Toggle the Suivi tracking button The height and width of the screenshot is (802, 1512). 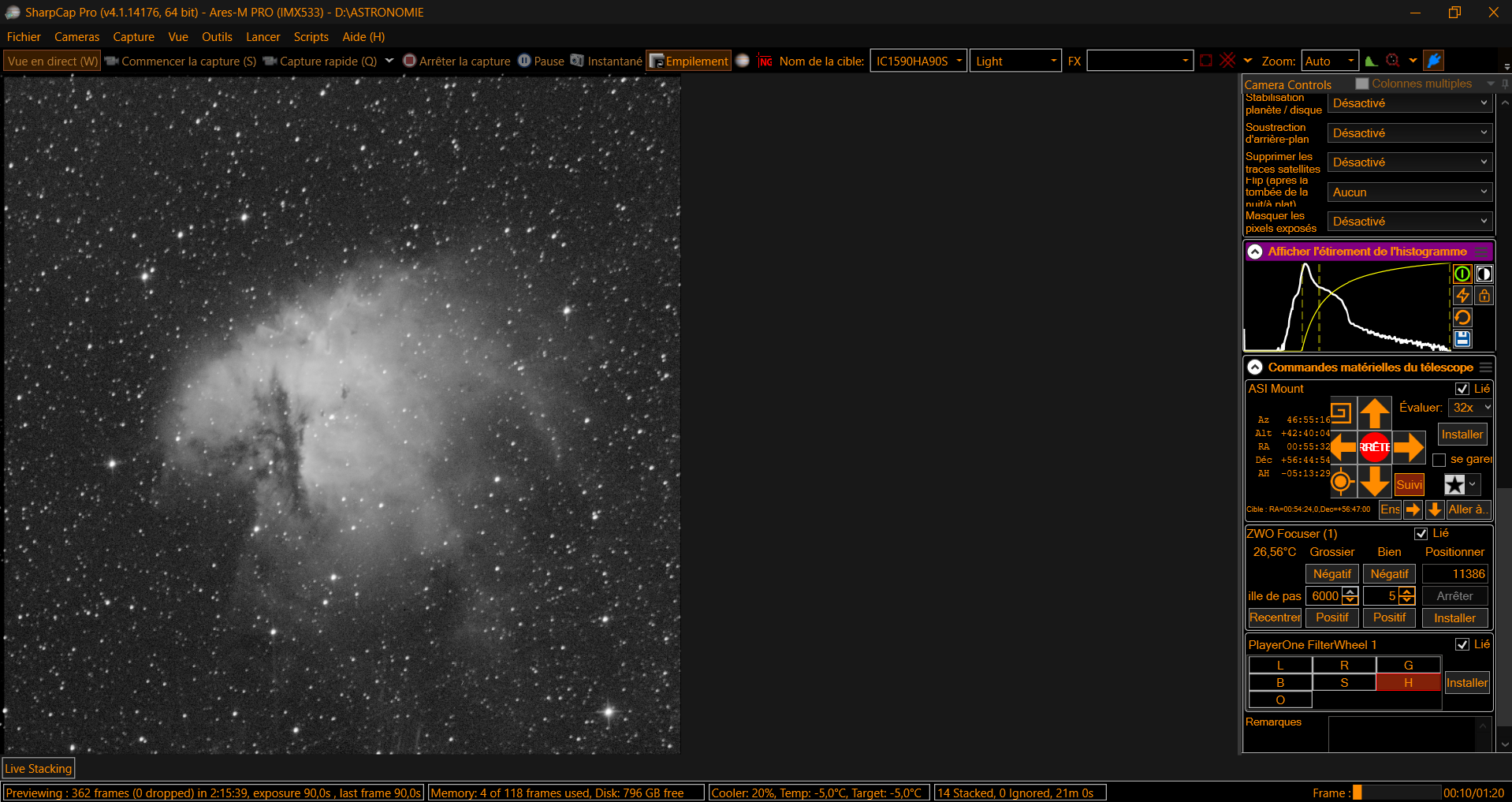point(1409,484)
